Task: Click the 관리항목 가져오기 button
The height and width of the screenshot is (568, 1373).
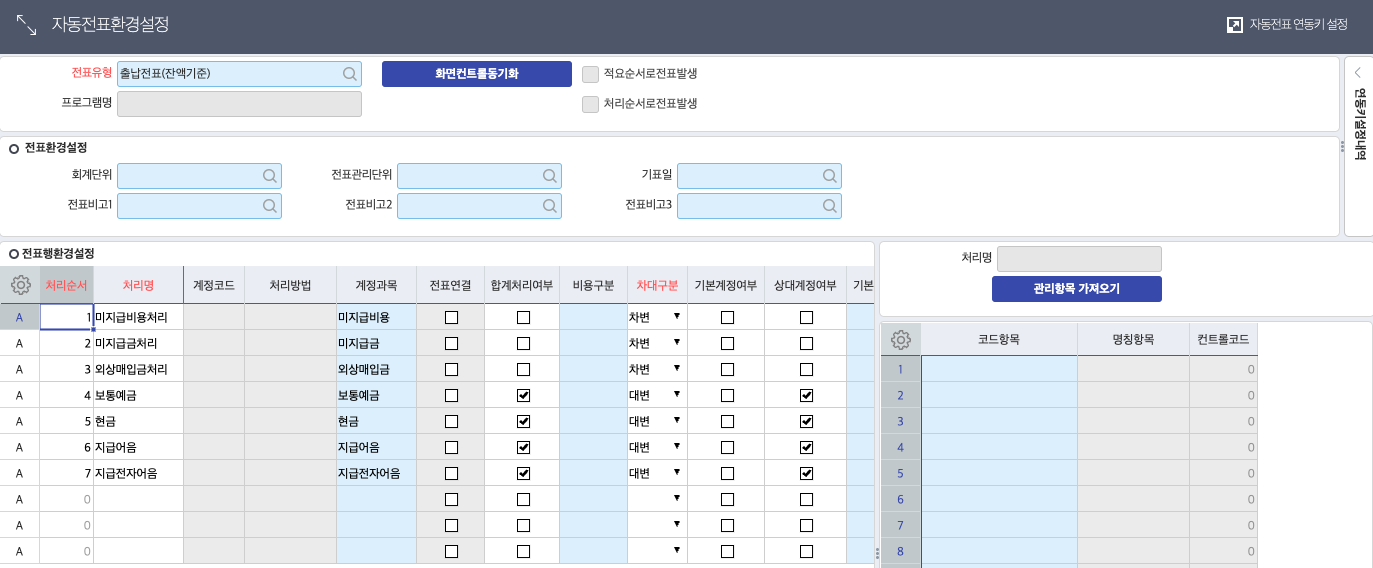Action: click(1076, 289)
